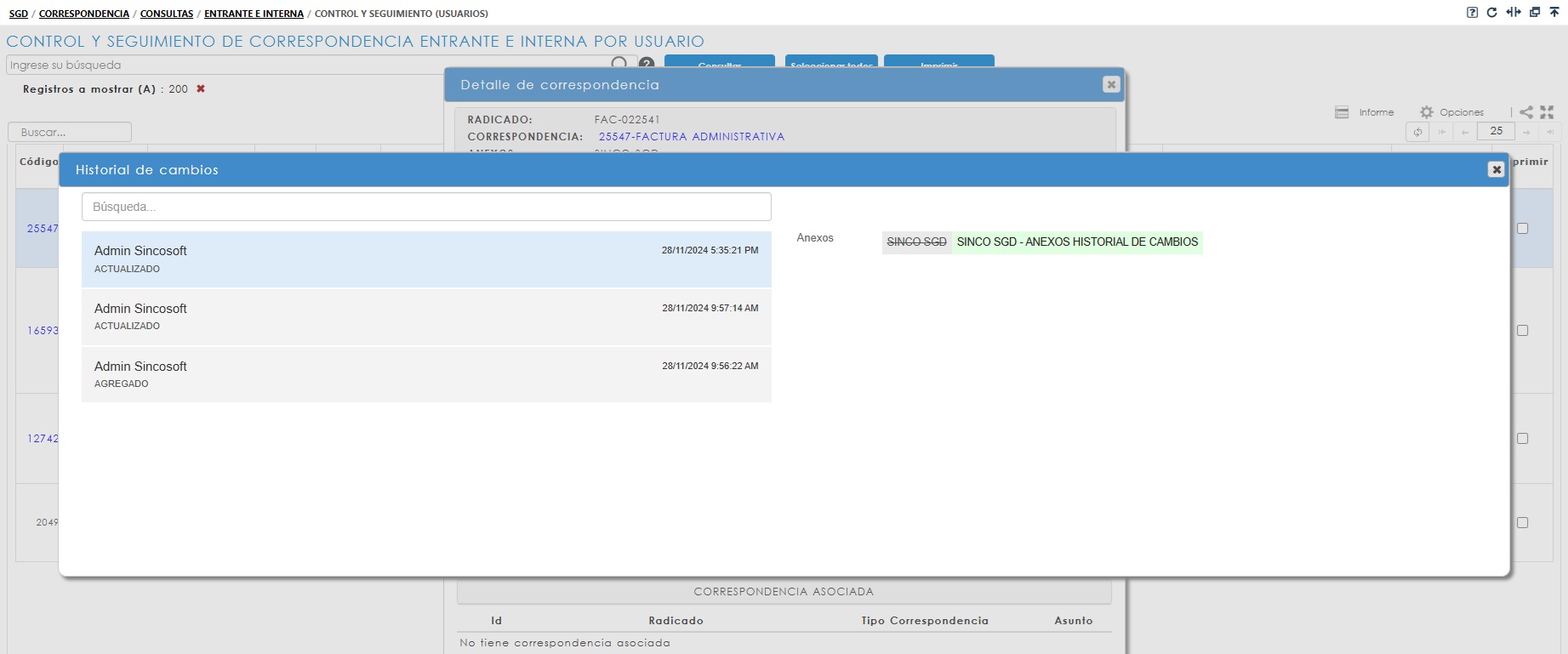
Task: Click the Informe report icon
Action: (x=1342, y=112)
